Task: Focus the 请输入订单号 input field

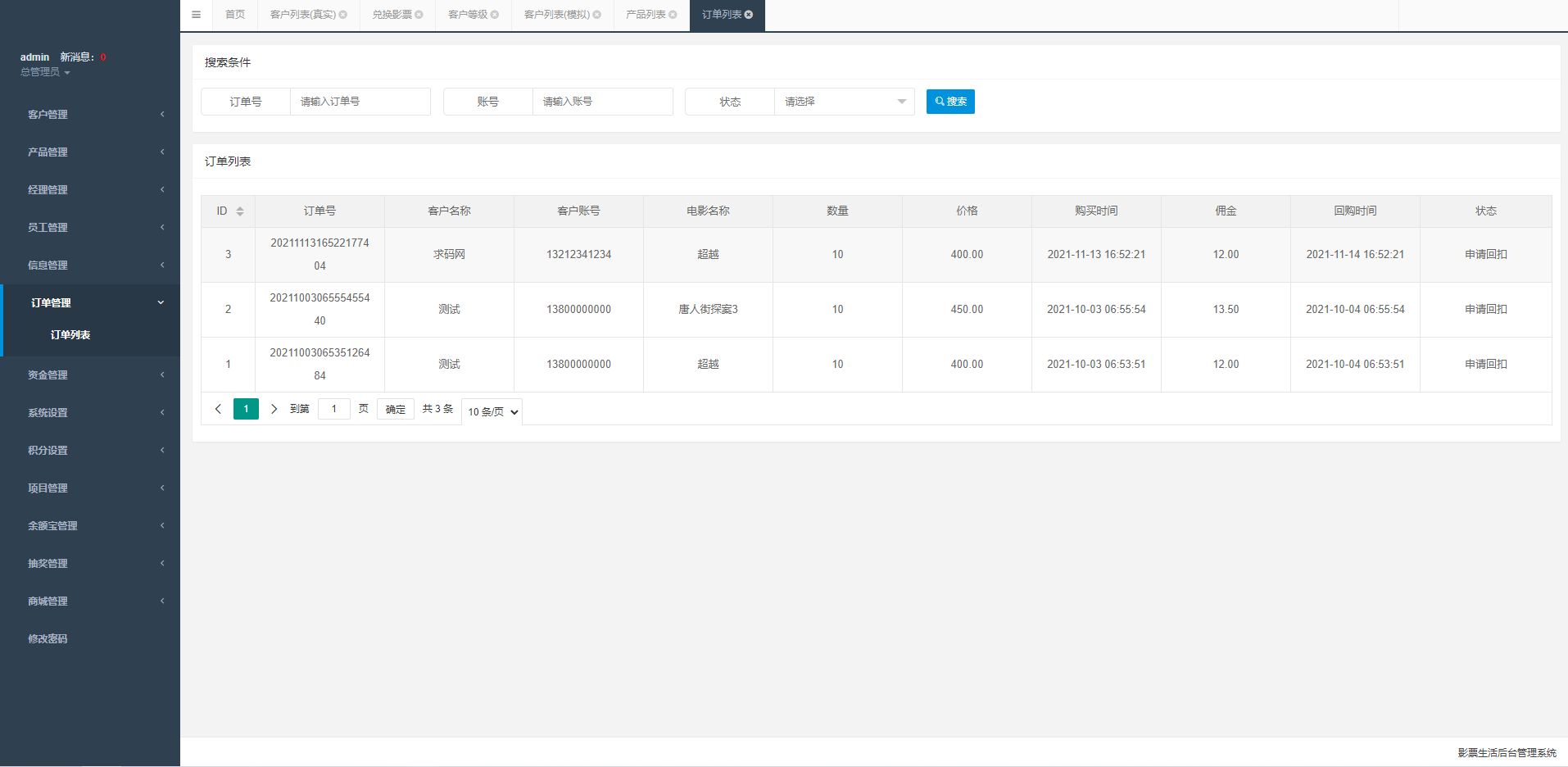Action: [x=360, y=102]
